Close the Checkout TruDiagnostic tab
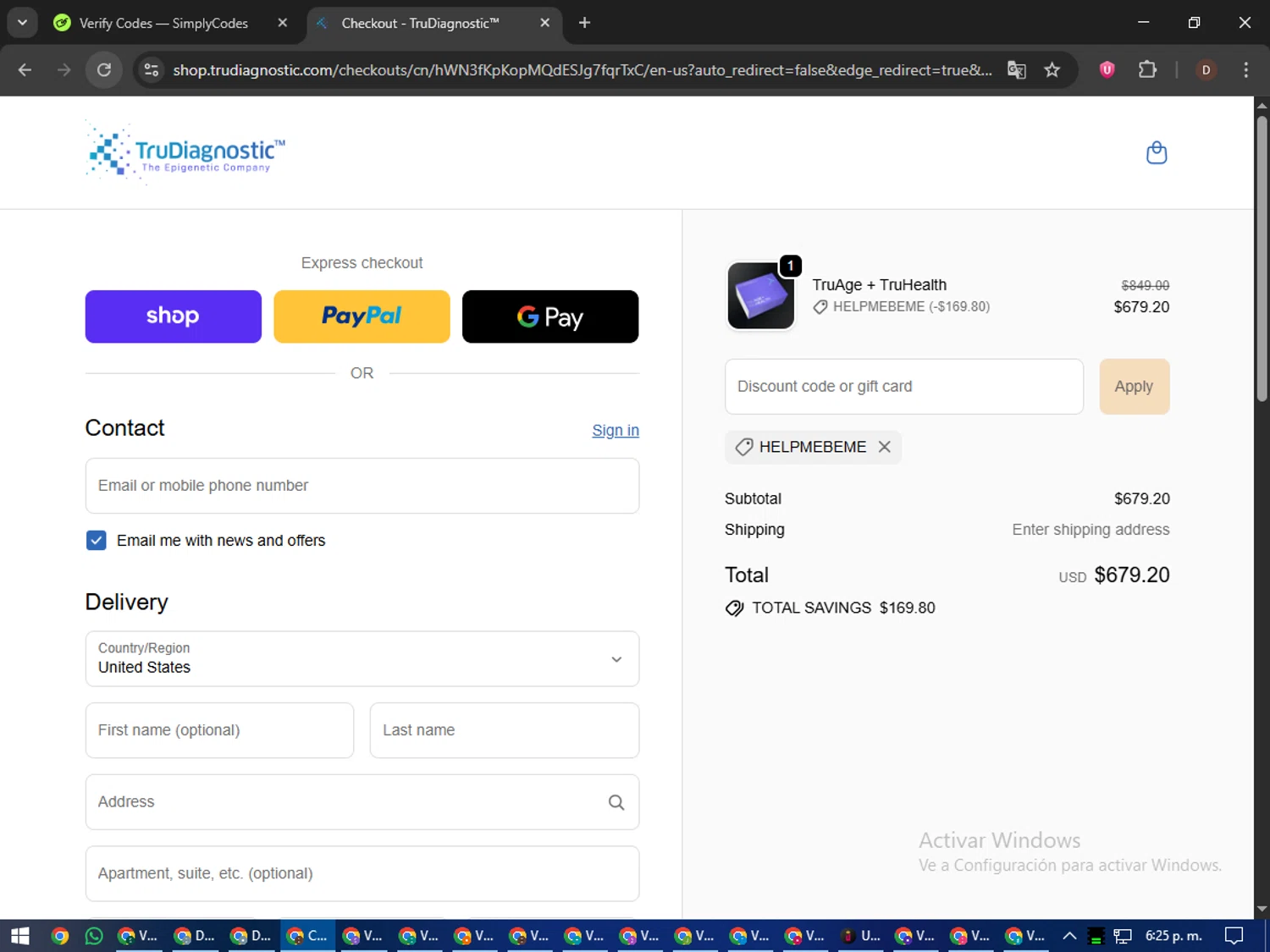The width and height of the screenshot is (1270, 952). pos(545,23)
